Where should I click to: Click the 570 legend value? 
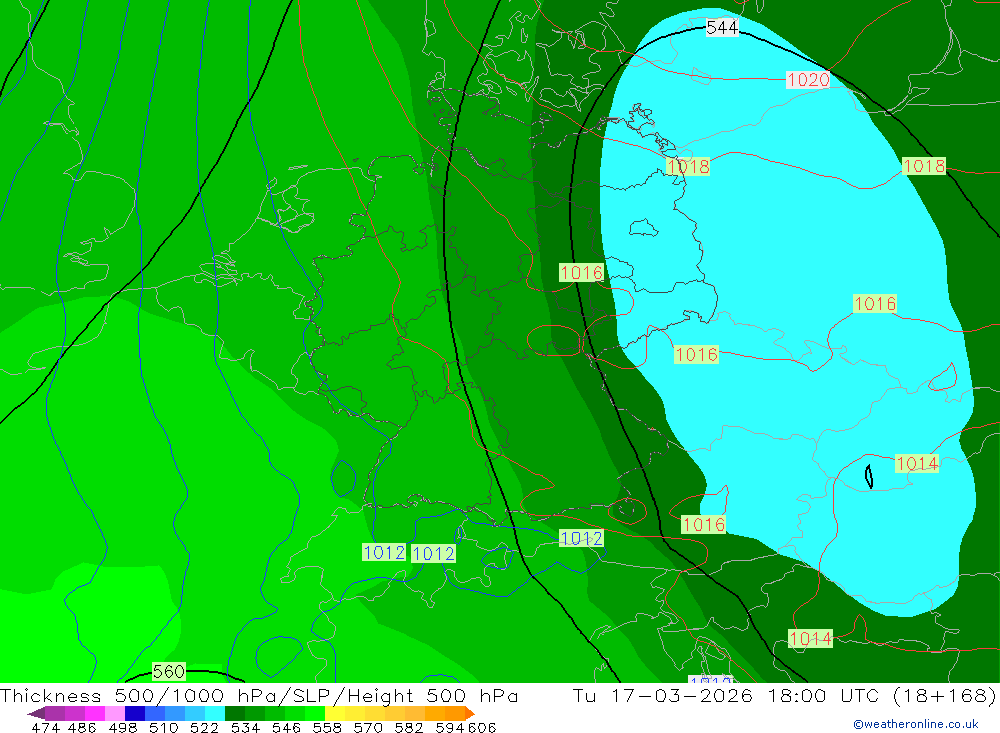[367, 727]
